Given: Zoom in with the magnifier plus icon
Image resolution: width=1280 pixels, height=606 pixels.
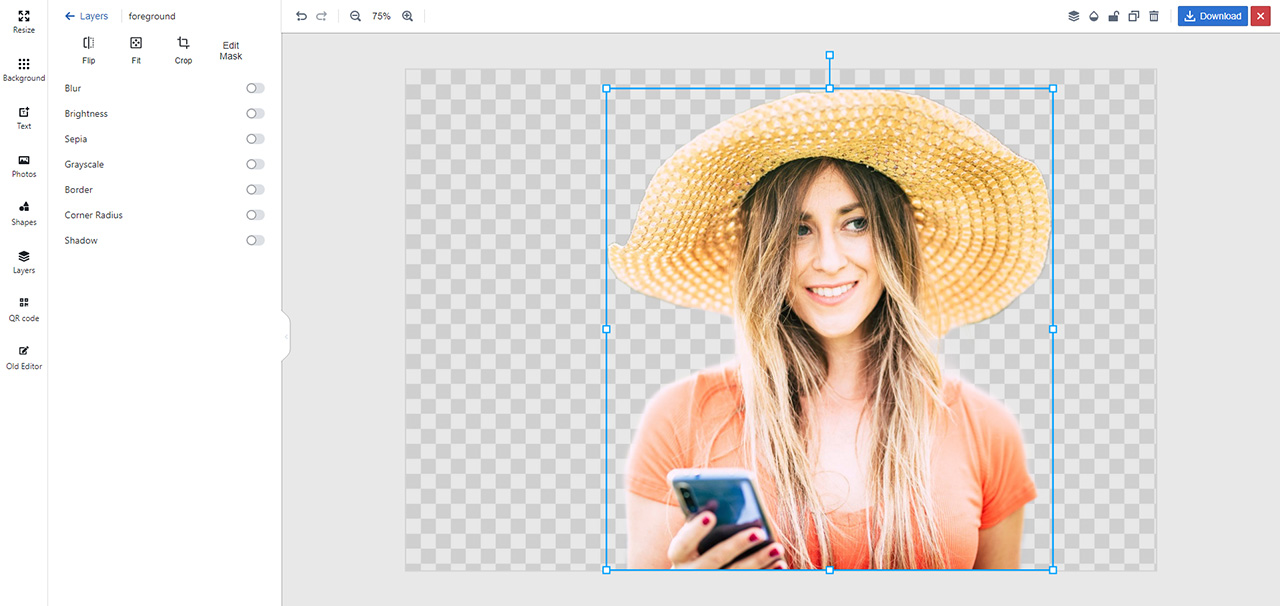Looking at the screenshot, I should (407, 16).
